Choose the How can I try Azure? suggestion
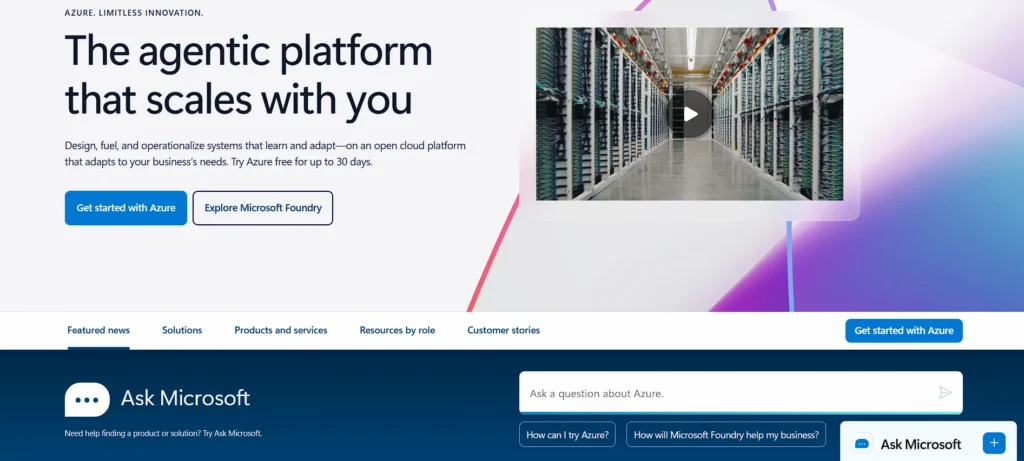This screenshot has width=1024, height=461. pos(568,434)
